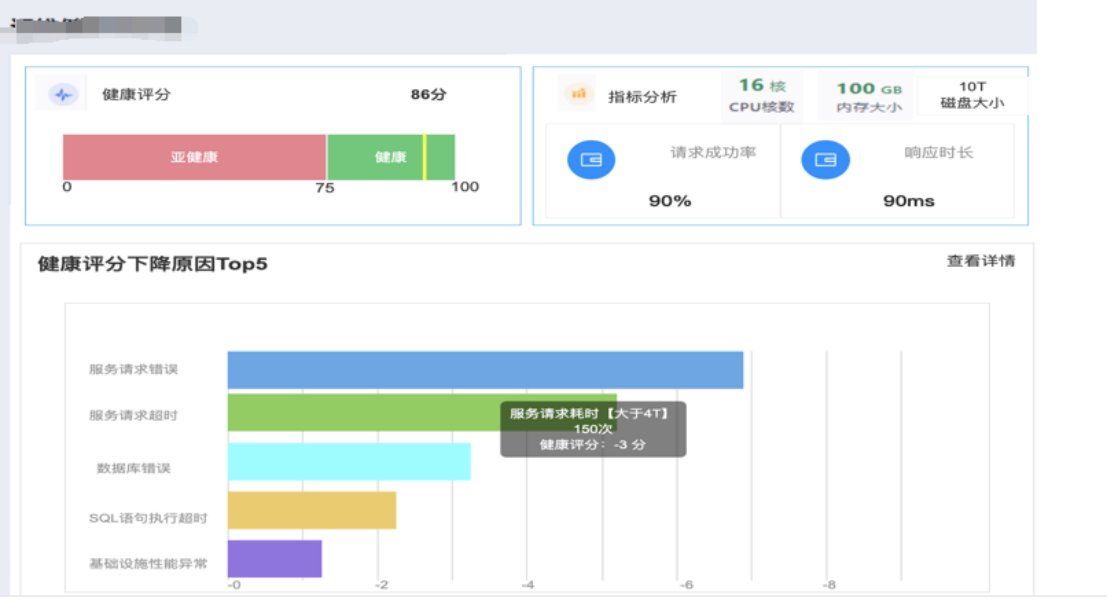Image resolution: width=1108 pixels, height=605 pixels.
Task: Select the cyan 数据库错误 bar
Action: click(348, 462)
